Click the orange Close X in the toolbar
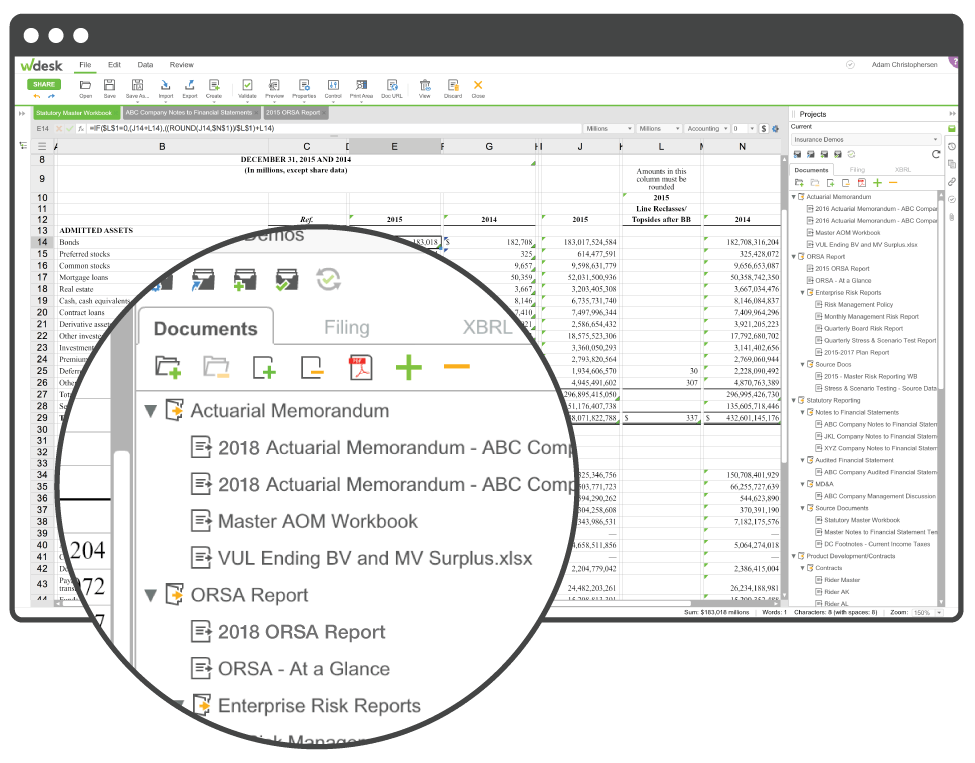The image size is (975, 763). click(478, 85)
